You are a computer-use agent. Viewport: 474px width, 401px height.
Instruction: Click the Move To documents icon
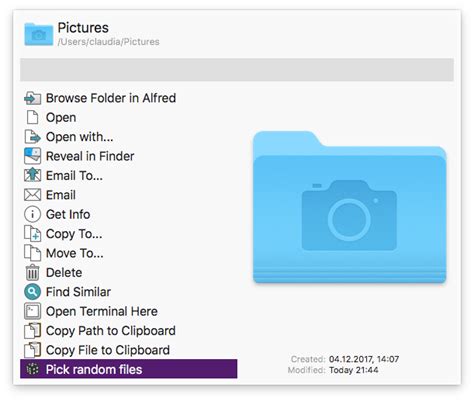point(33,253)
